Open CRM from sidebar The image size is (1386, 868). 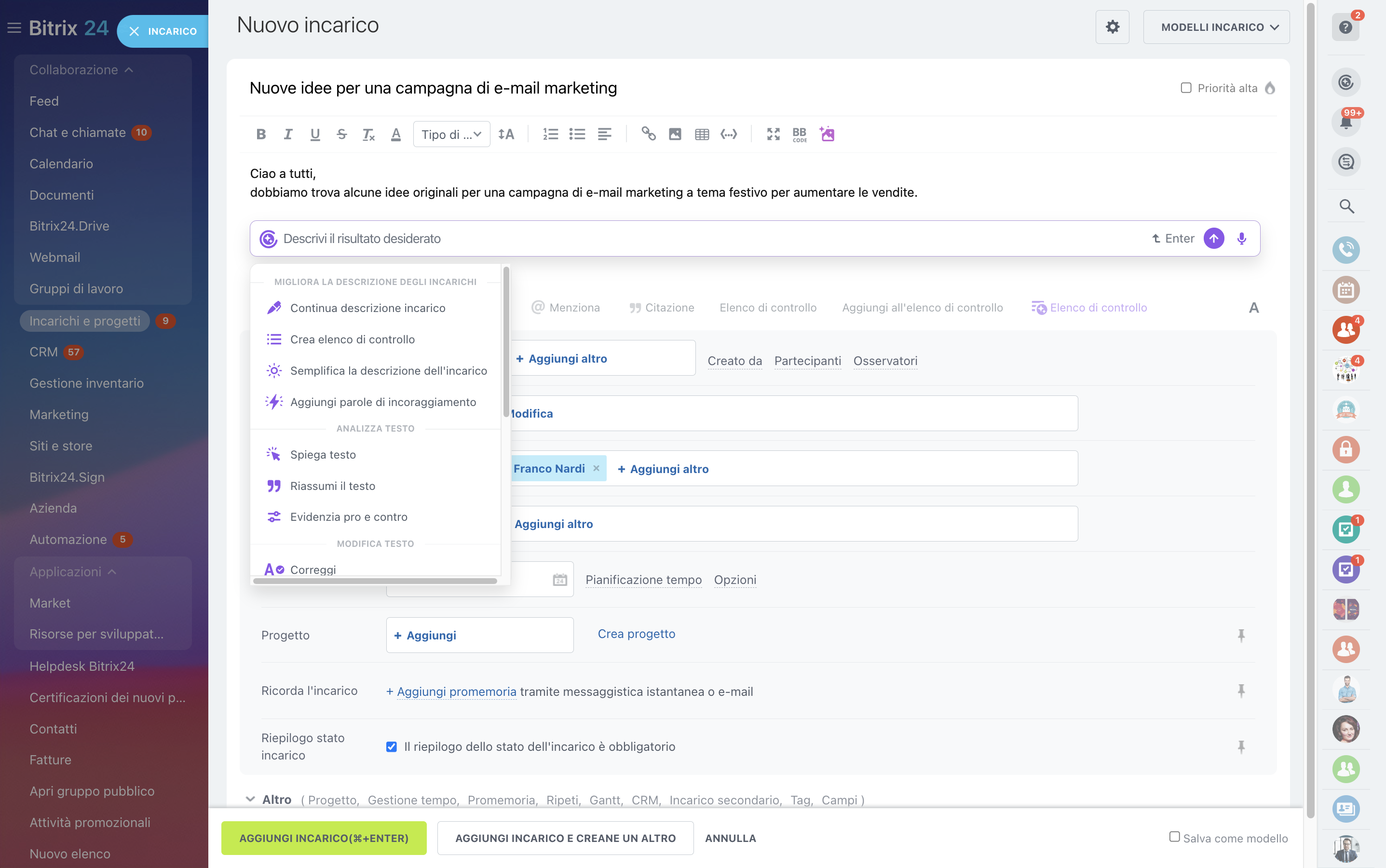[43, 352]
